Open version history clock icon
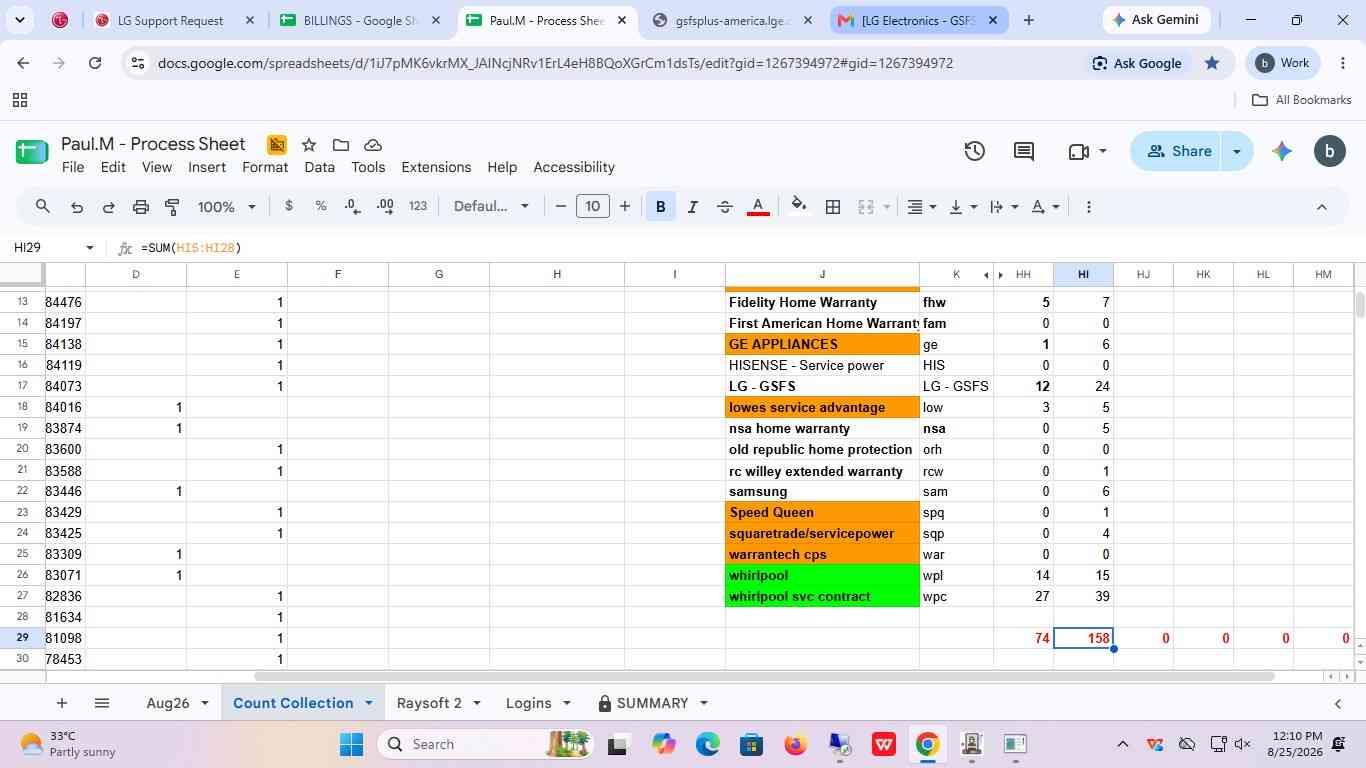1366x768 pixels. [975, 151]
